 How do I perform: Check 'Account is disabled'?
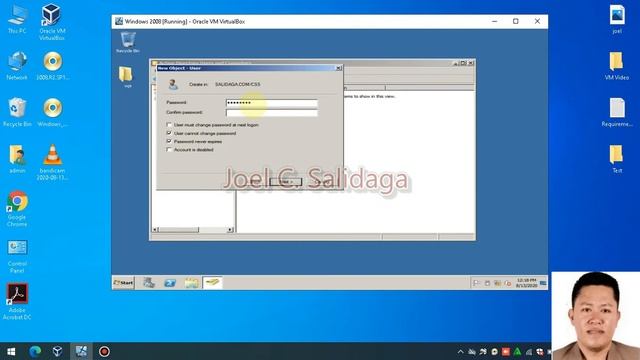tap(169, 150)
